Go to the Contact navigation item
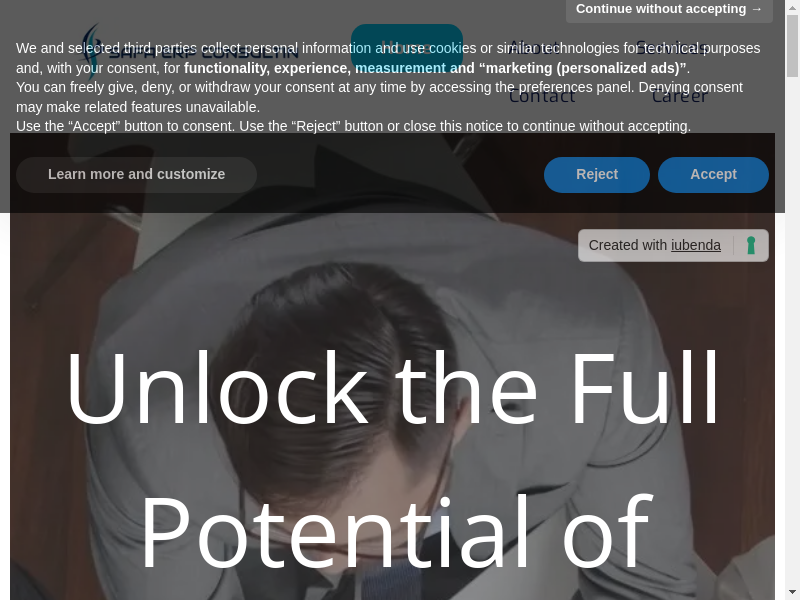Viewport: 800px width, 600px height. [542, 95]
